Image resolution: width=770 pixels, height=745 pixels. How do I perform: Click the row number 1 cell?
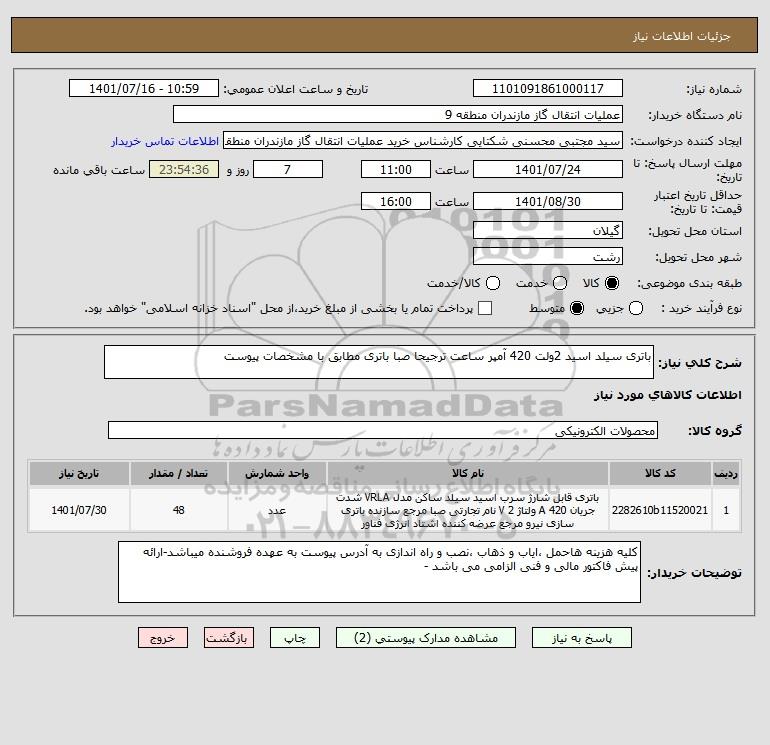[726, 510]
